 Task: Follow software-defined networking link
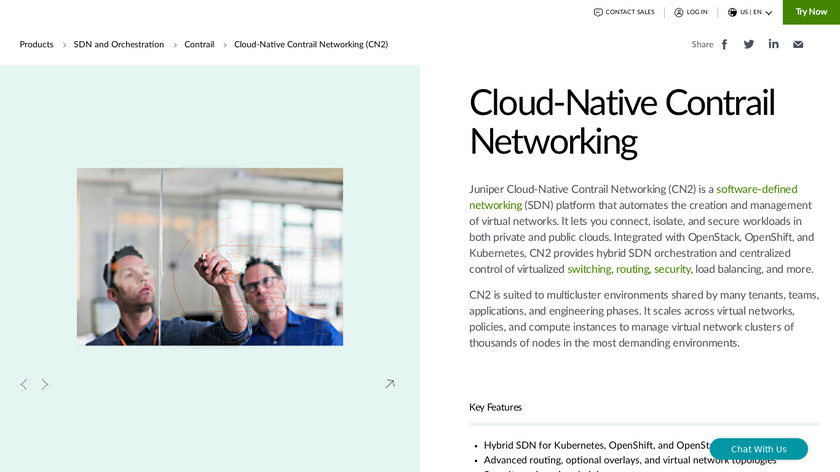click(x=756, y=189)
